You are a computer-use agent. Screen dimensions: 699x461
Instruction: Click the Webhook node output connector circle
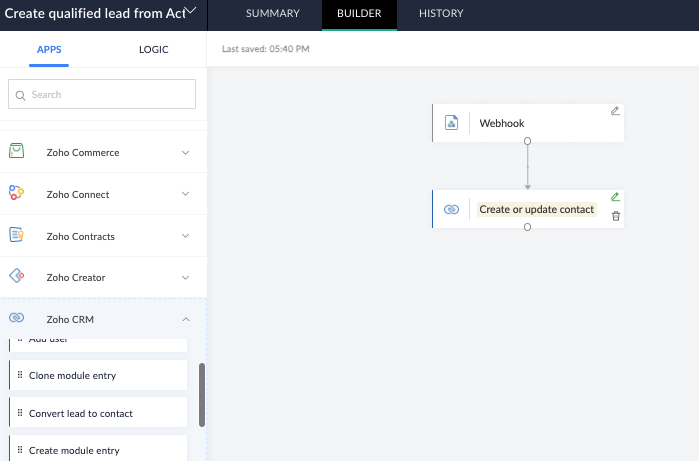pyautogui.click(x=527, y=141)
